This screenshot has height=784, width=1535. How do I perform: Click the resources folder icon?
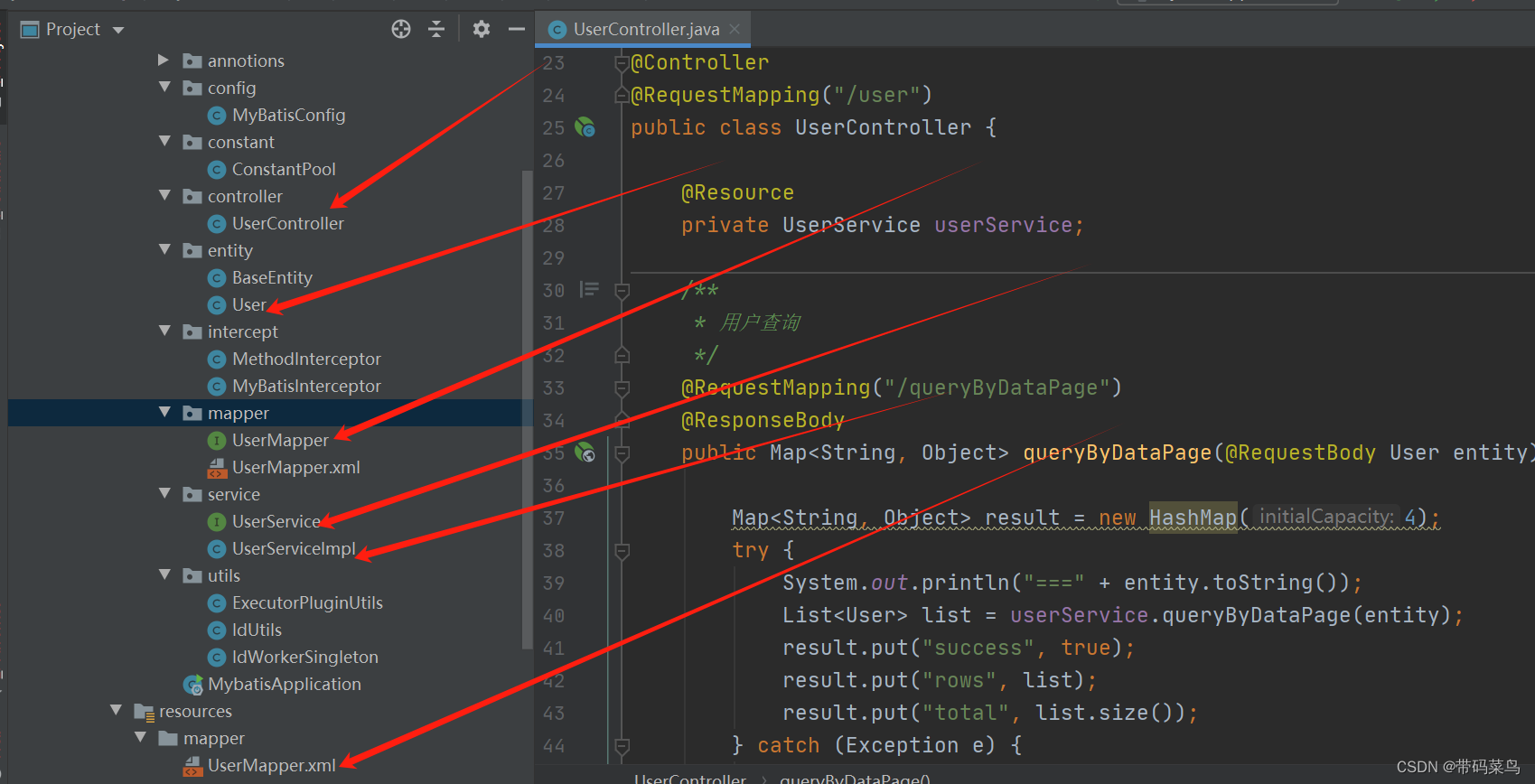144,712
